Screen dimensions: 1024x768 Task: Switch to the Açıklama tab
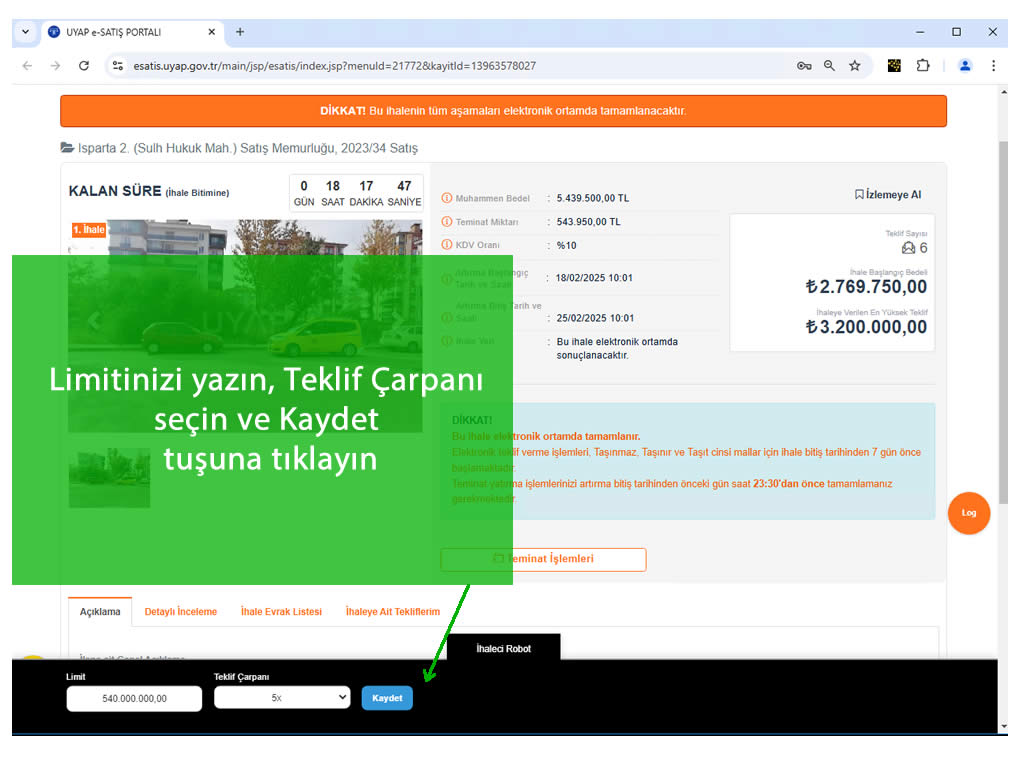point(100,612)
